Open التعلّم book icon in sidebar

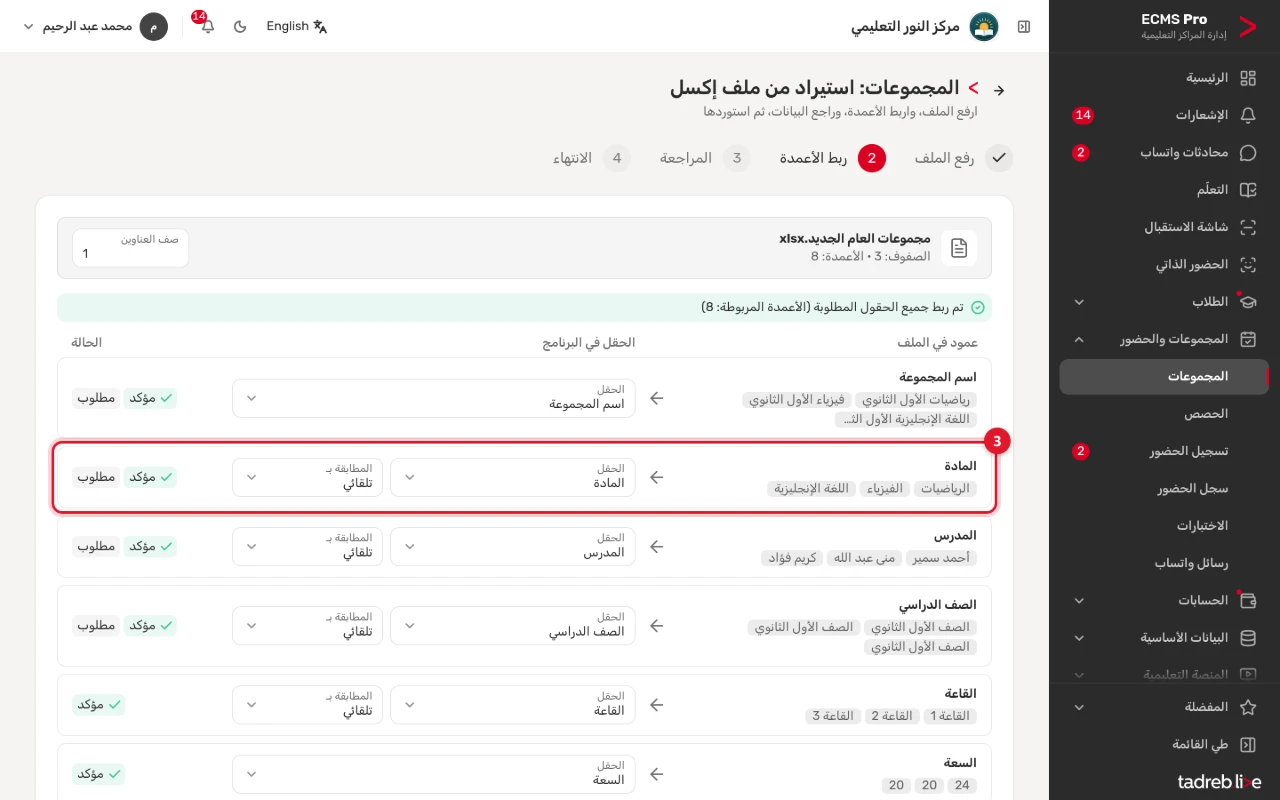[x=1248, y=190]
